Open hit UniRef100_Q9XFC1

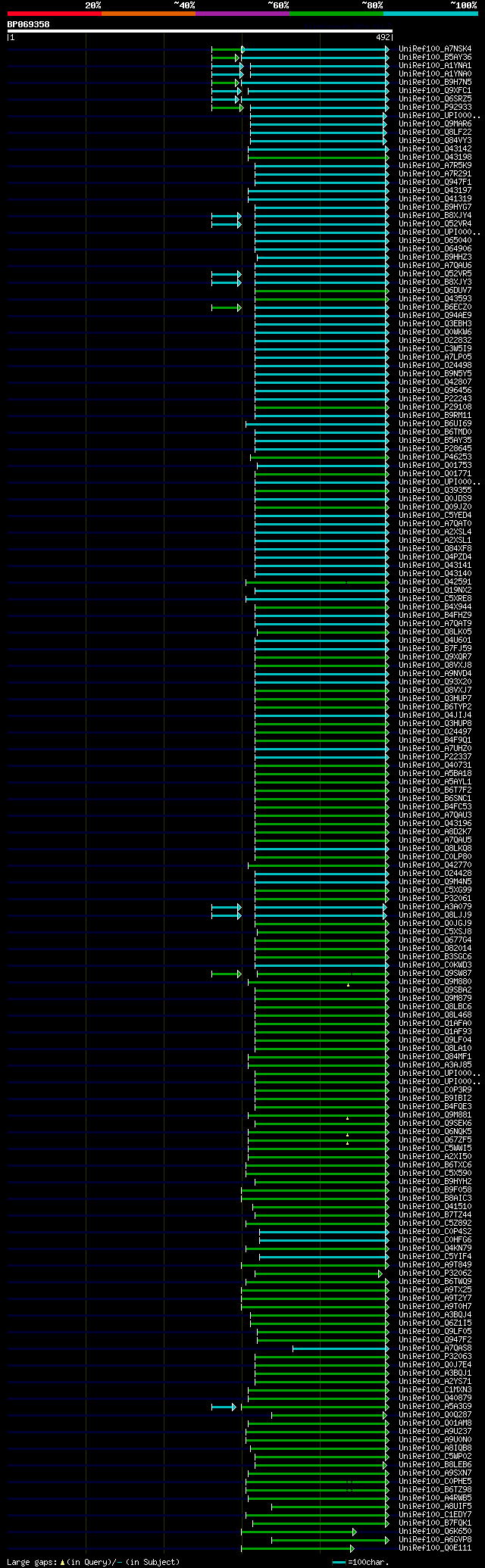pos(435,91)
